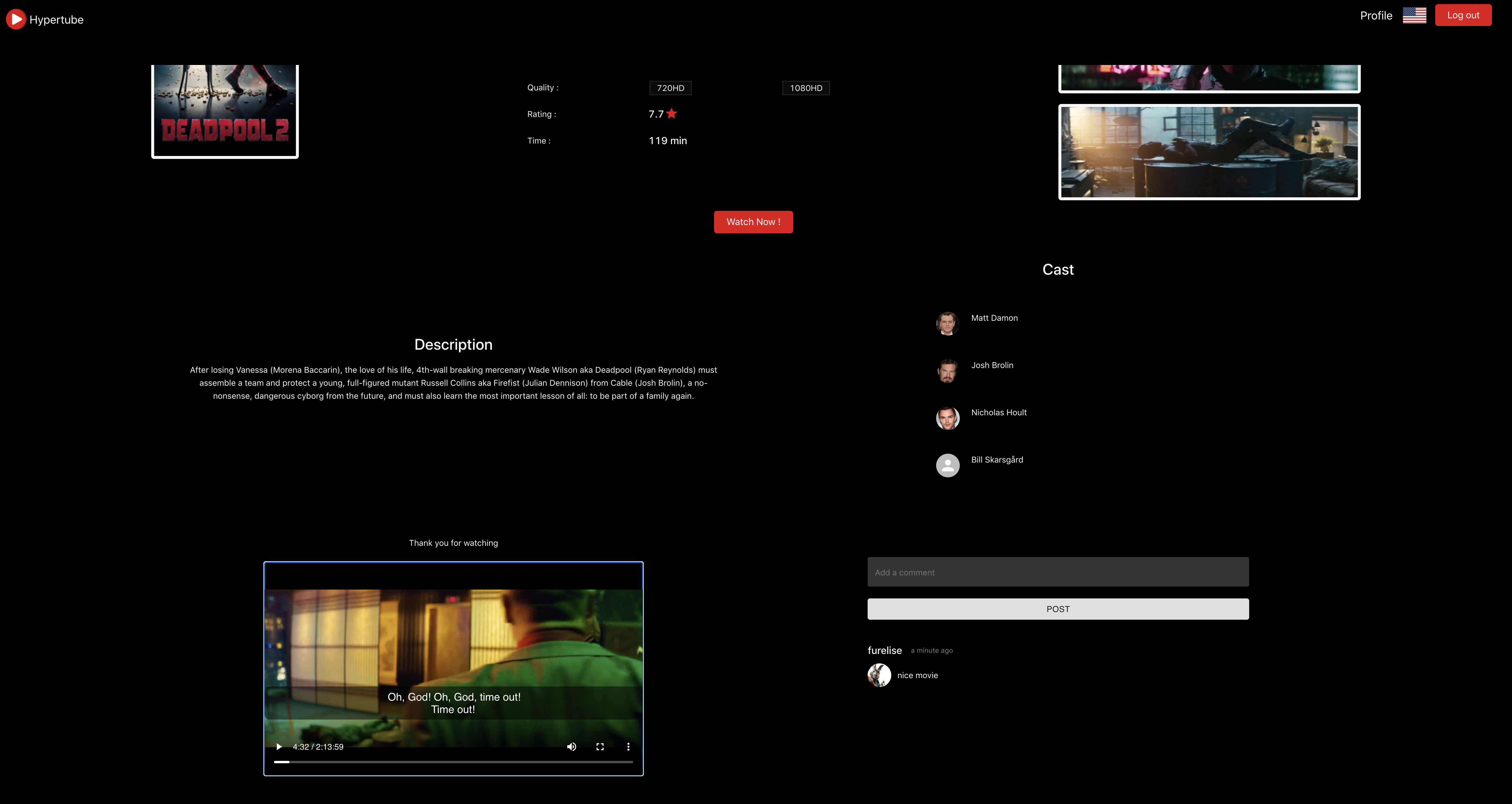Mute the video with speaker icon

[x=571, y=746]
